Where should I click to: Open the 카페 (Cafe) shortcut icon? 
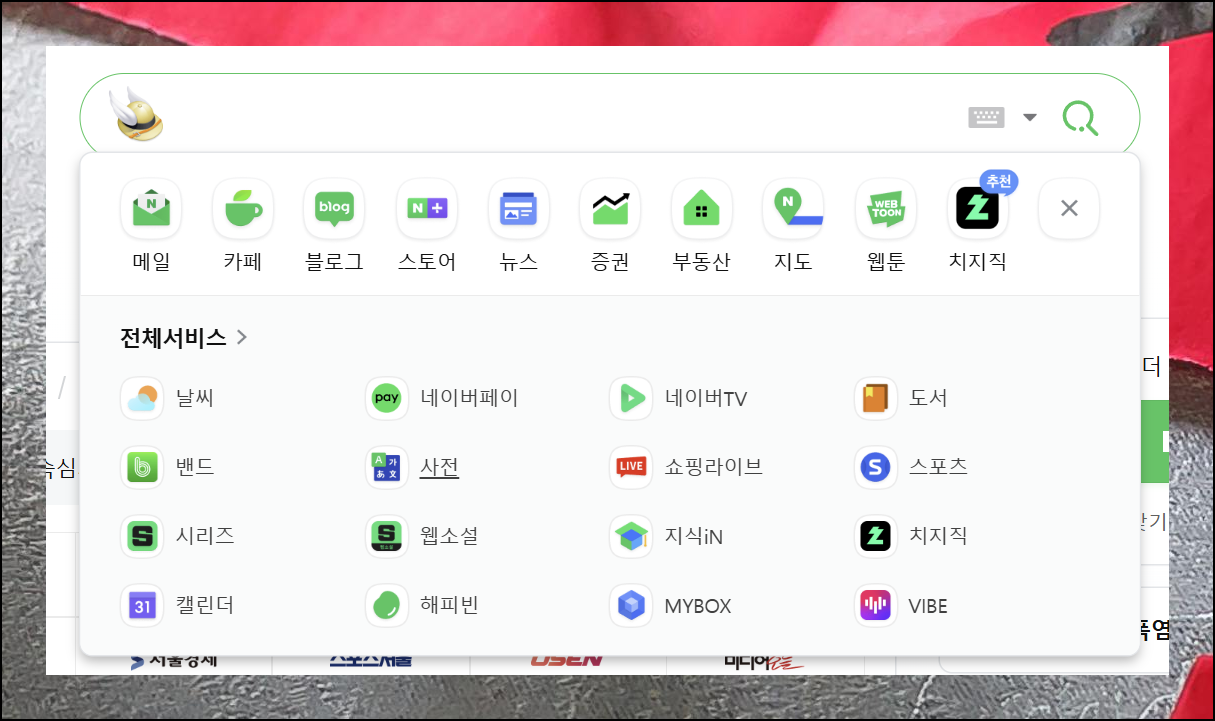coord(243,209)
